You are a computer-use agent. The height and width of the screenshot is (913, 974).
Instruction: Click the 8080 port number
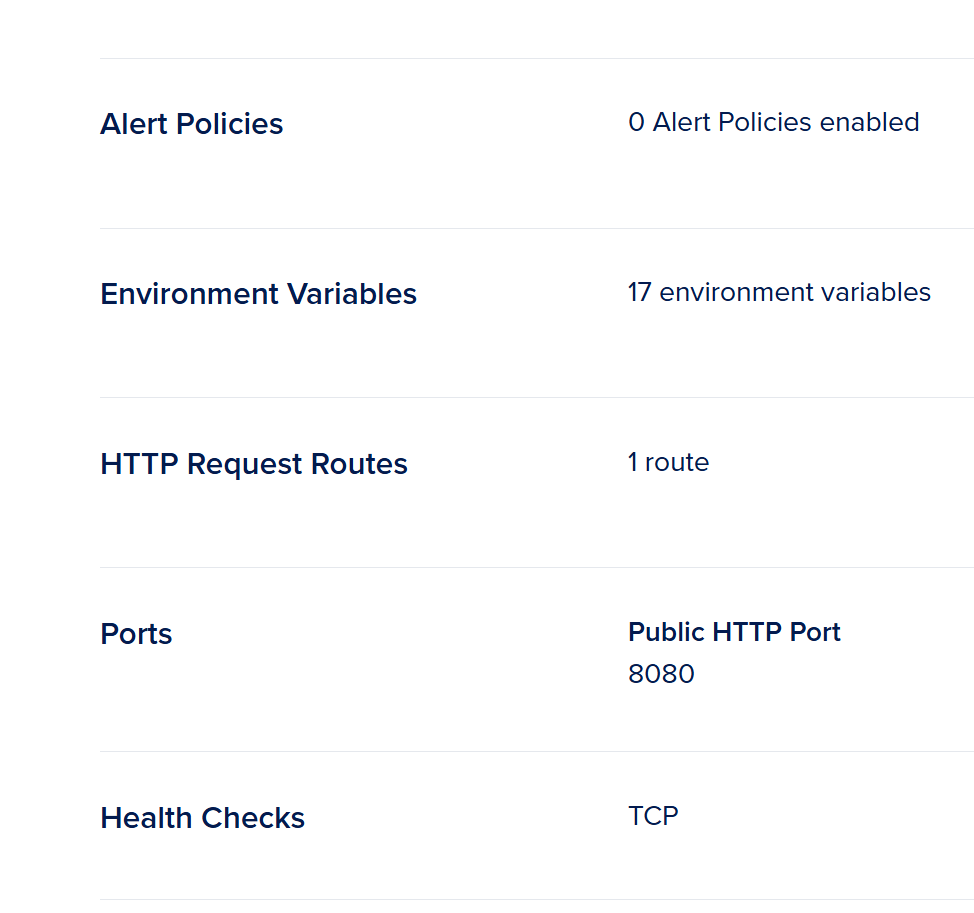click(x=661, y=674)
